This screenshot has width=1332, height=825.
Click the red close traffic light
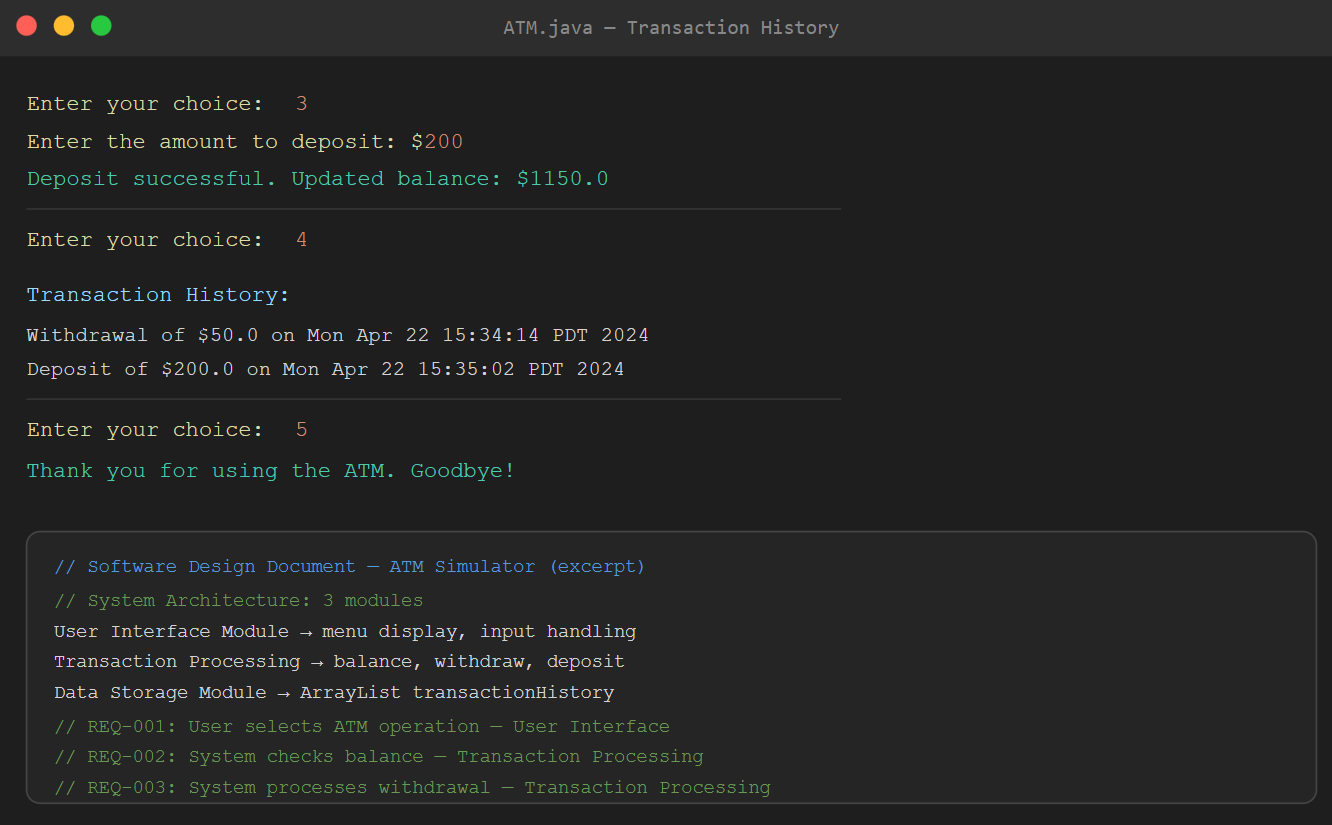[25, 25]
